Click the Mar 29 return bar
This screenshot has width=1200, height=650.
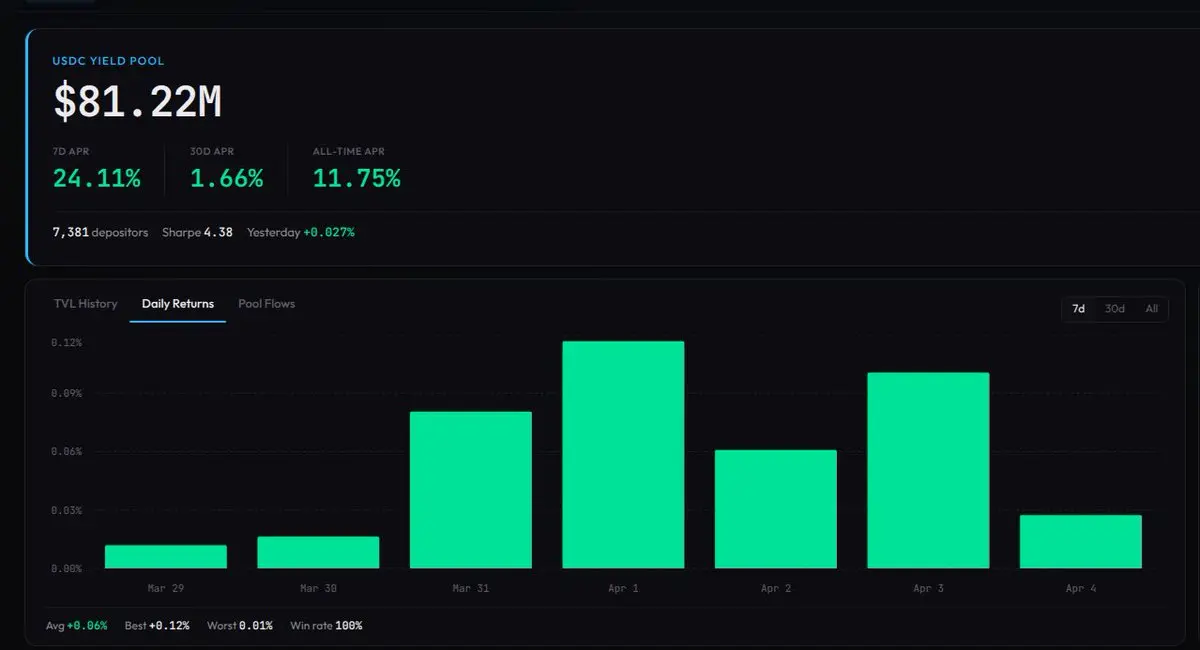pos(166,557)
